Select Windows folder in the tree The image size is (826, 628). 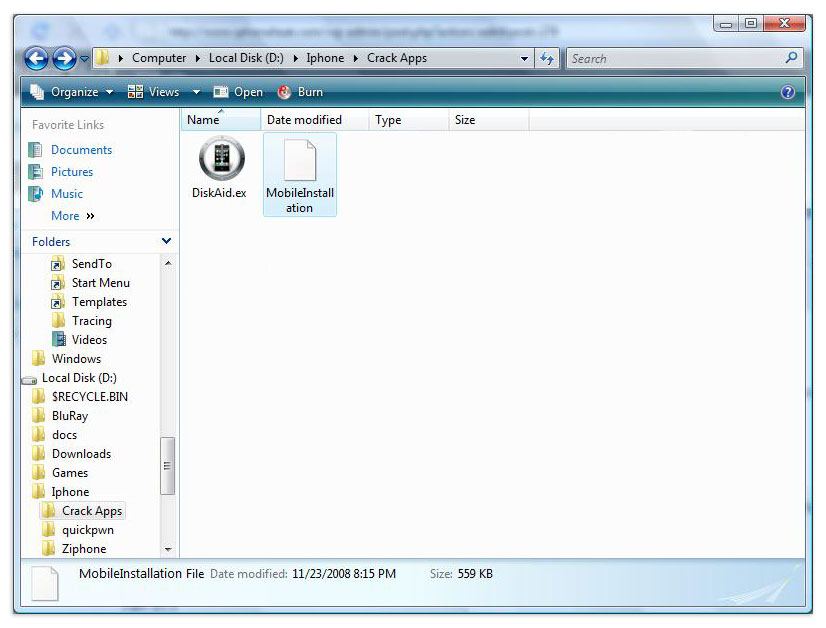[76, 359]
